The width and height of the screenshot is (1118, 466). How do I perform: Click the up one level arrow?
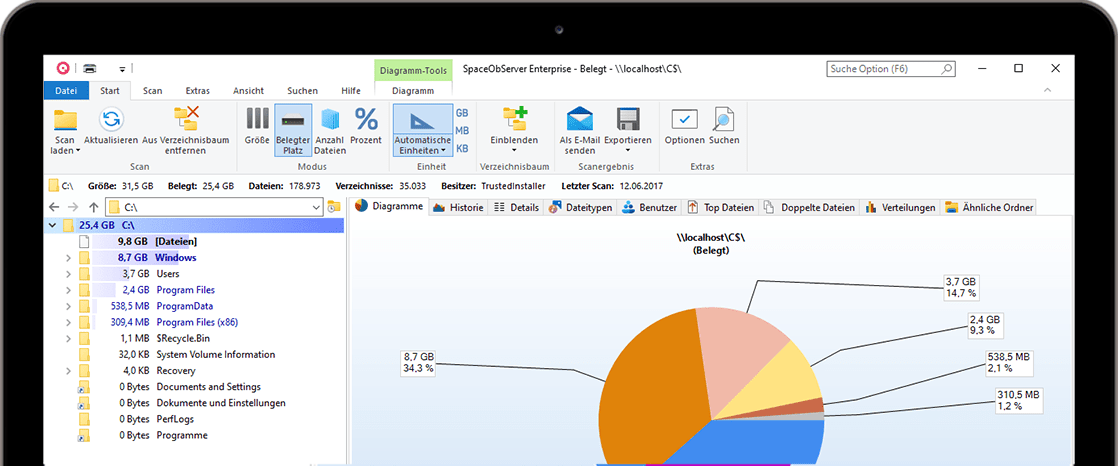pyautogui.click(x=93, y=207)
